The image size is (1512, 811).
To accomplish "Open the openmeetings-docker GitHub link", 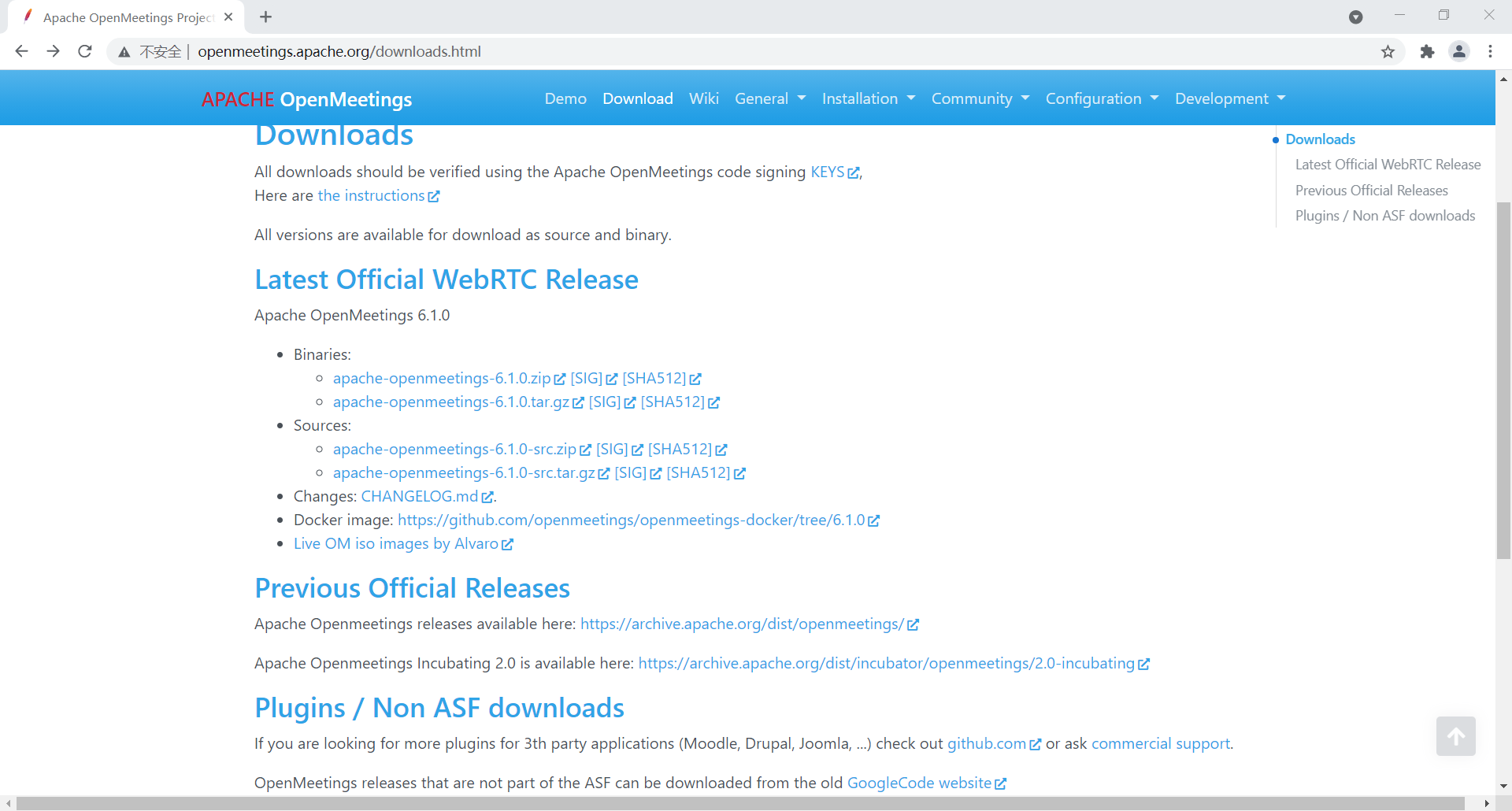I will pyautogui.click(x=631, y=520).
